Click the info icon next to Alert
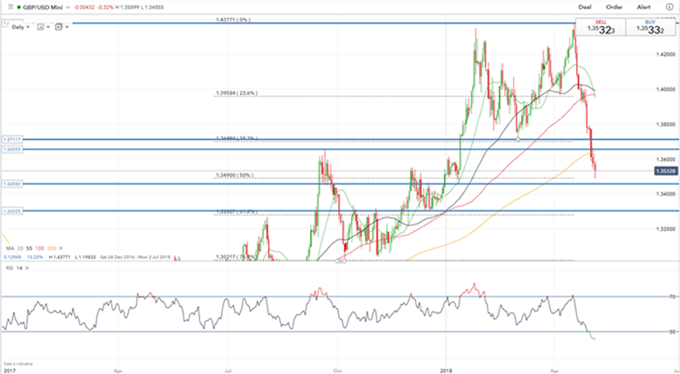Screen dimensions: 680x374 point(670,7)
